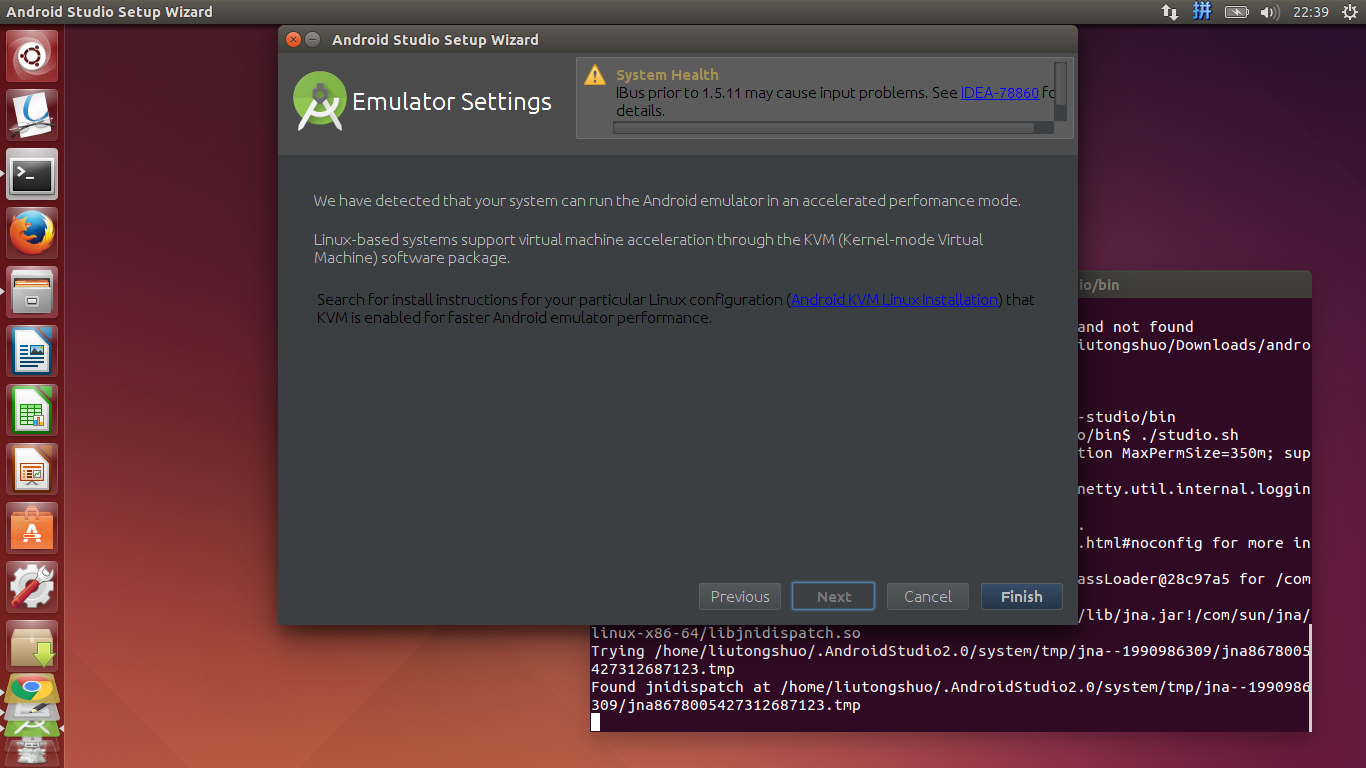The image size is (1366, 768).
Task: Open the network connection indicator
Action: 1169,12
